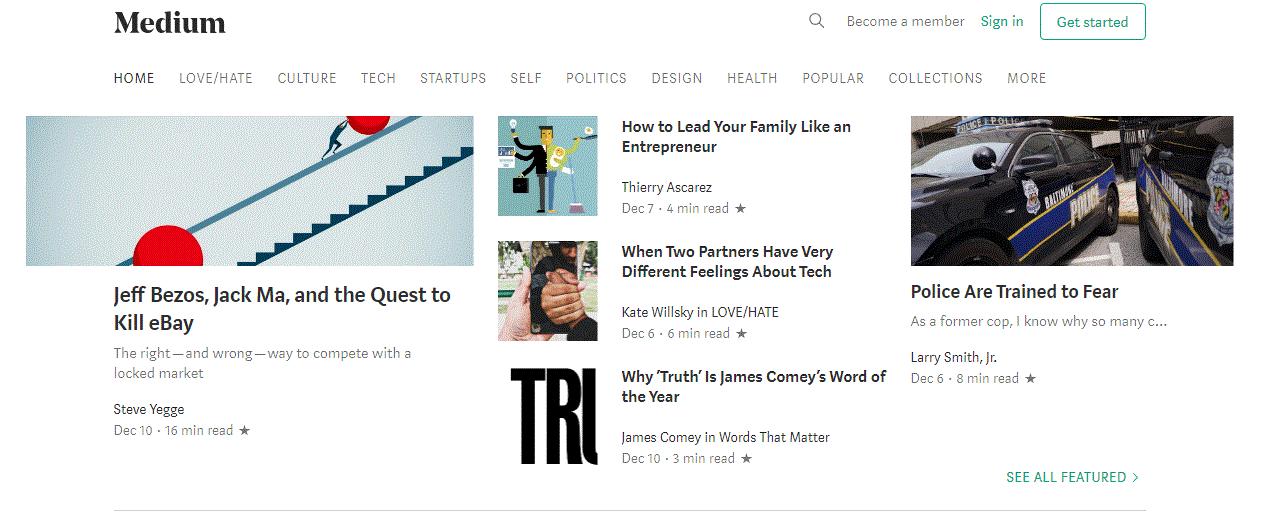Open Jeff Bezos, Jack Ma article title
This screenshot has width=1280, height=529.
coord(282,309)
